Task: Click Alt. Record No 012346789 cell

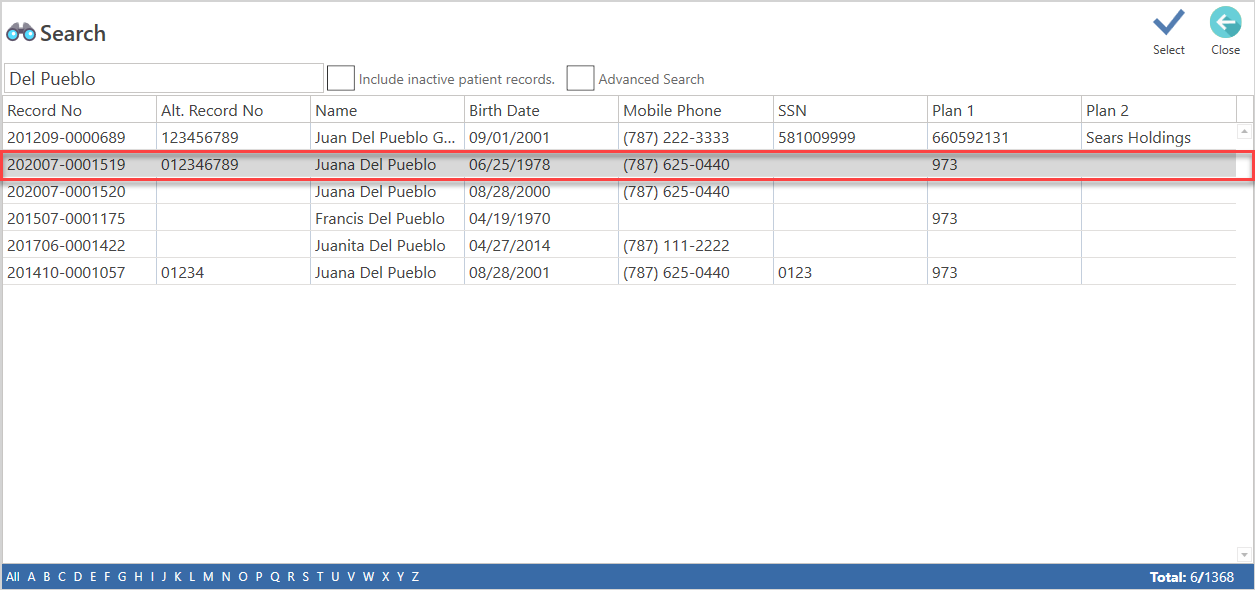Action: coord(233,164)
